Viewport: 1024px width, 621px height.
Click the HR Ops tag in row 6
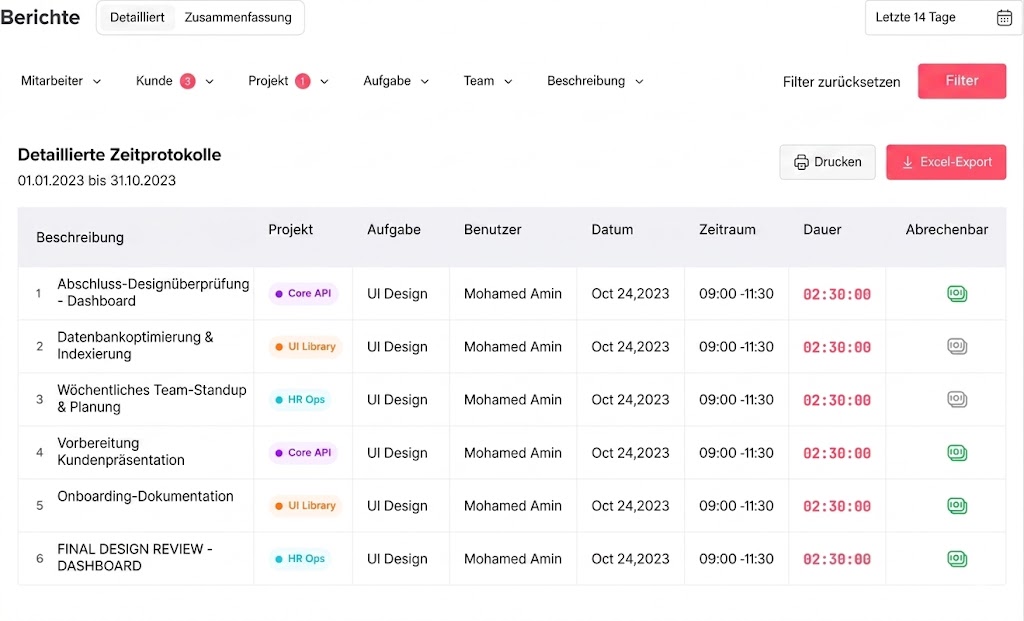point(300,558)
